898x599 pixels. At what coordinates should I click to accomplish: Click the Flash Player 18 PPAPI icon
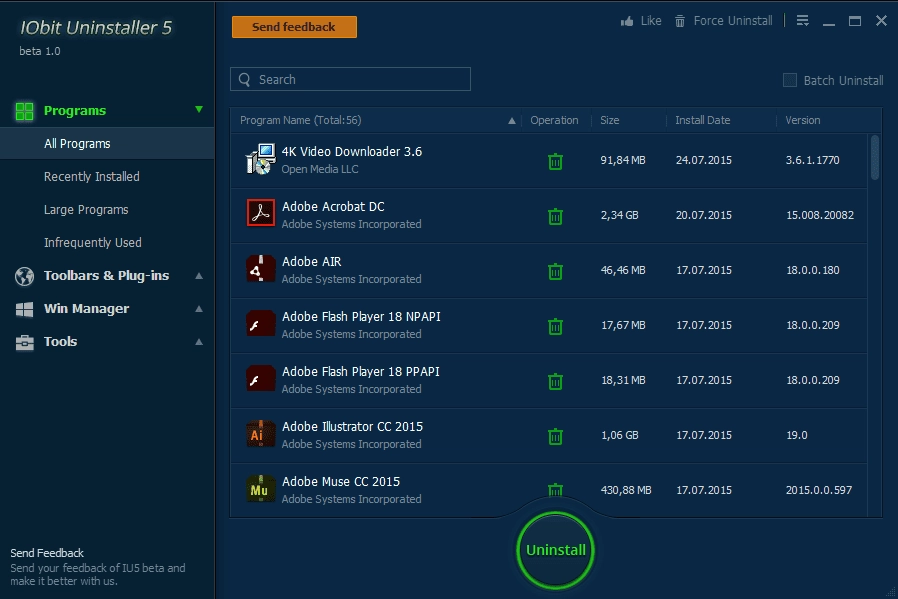tap(261, 379)
